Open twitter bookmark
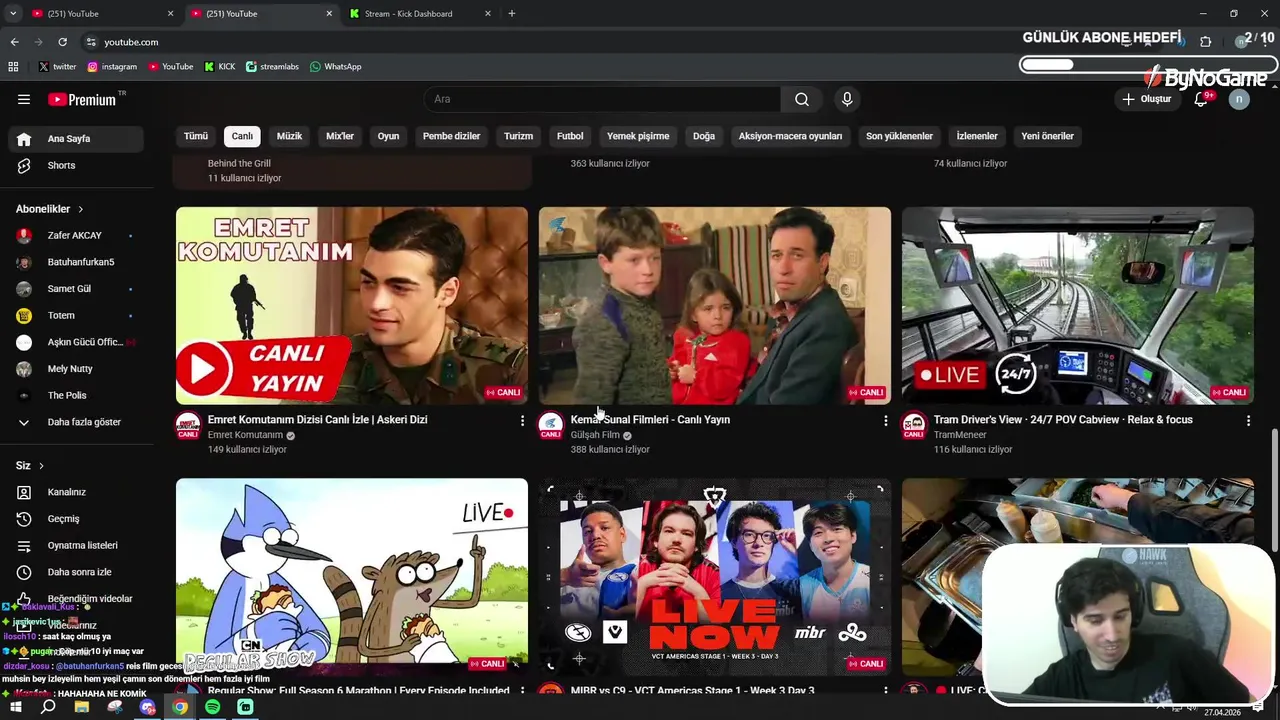This screenshot has height=720, width=1280. (58, 66)
